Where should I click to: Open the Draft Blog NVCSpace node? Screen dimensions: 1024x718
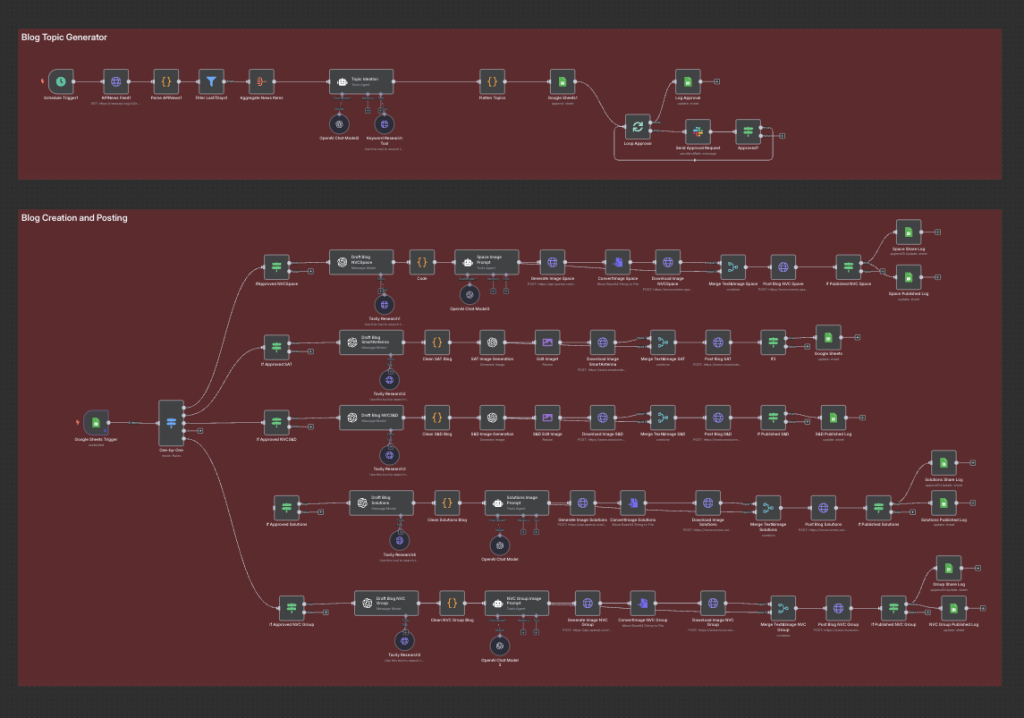pos(361,262)
